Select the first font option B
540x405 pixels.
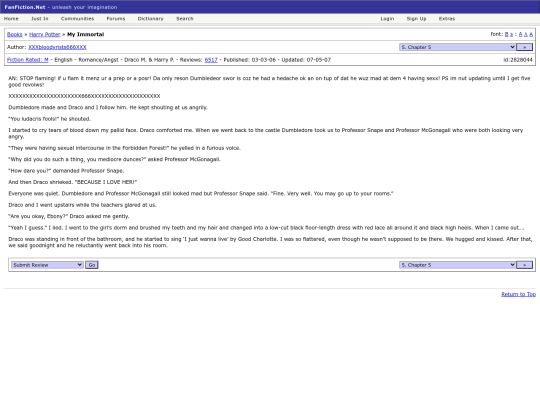(x=507, y=34)
